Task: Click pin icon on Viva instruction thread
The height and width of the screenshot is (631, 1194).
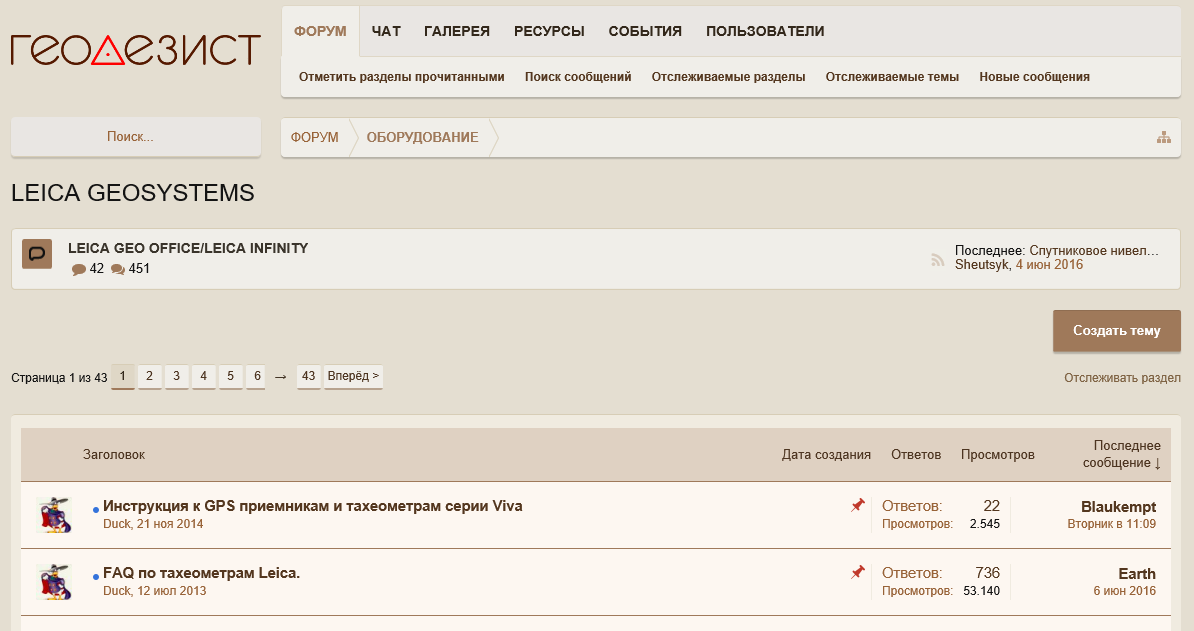Action: (857, 505)
